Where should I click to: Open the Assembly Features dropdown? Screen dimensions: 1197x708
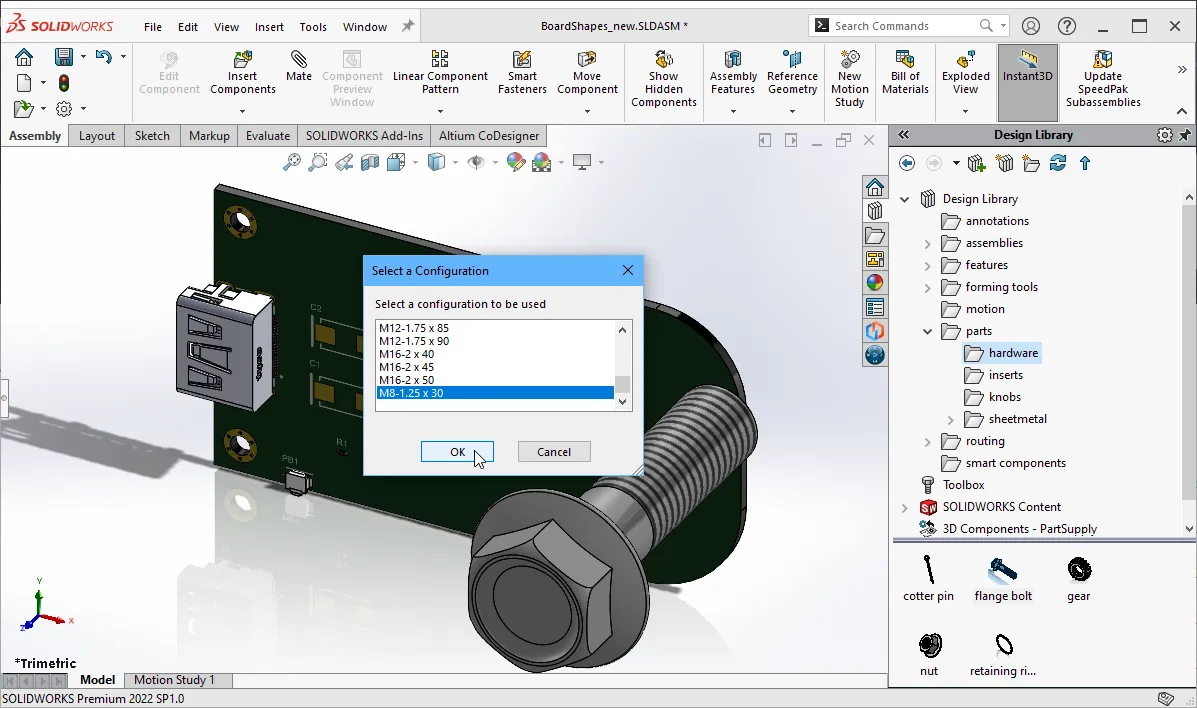pyautogui.click(x=733, y=111)
